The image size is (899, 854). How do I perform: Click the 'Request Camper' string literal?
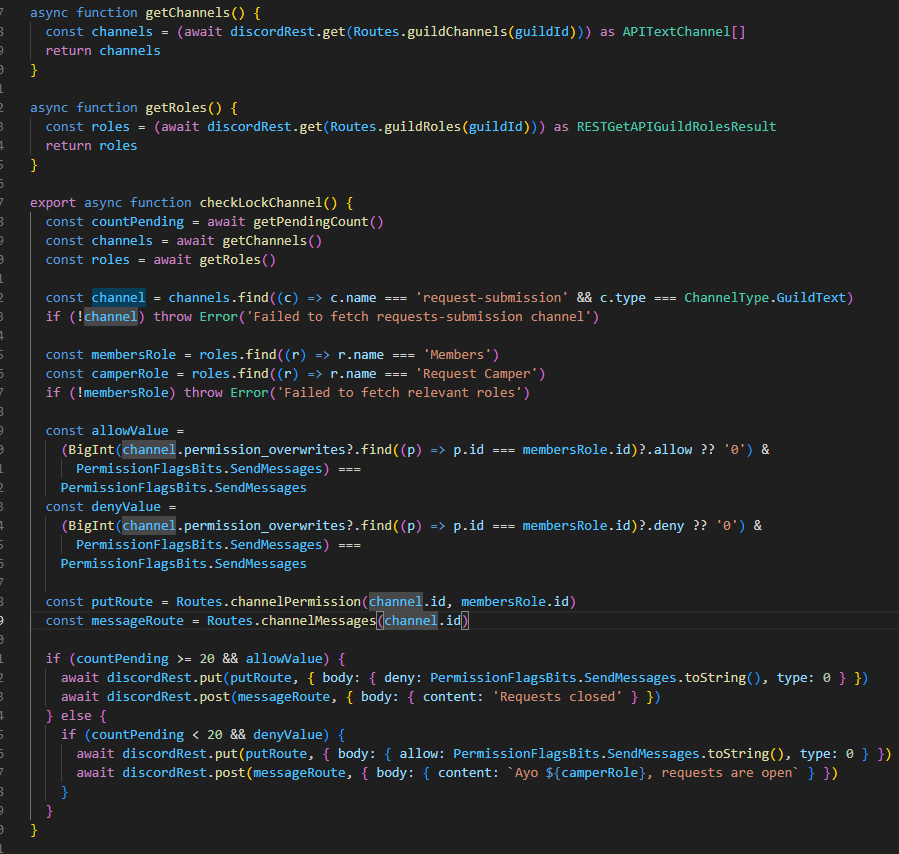coord(476,373)
